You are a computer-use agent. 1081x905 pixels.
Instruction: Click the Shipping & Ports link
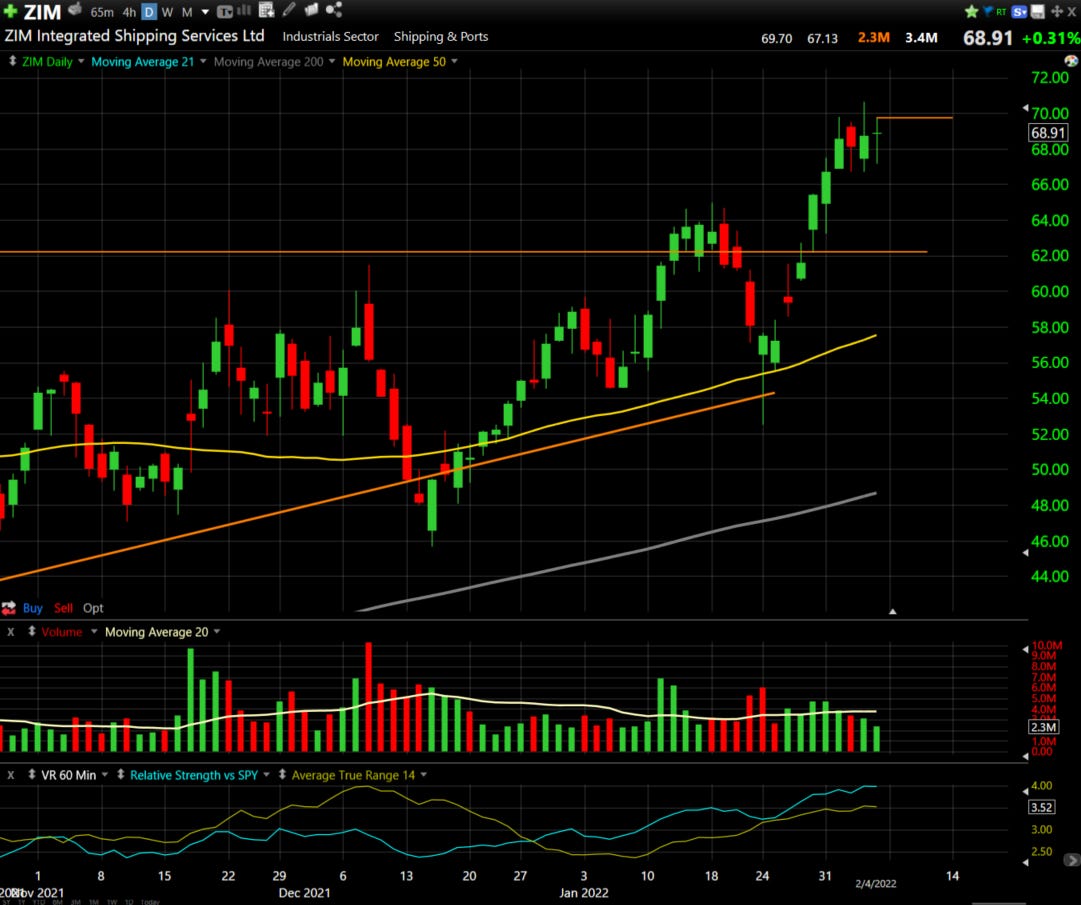pyautogui.click(x=441, y=37)
